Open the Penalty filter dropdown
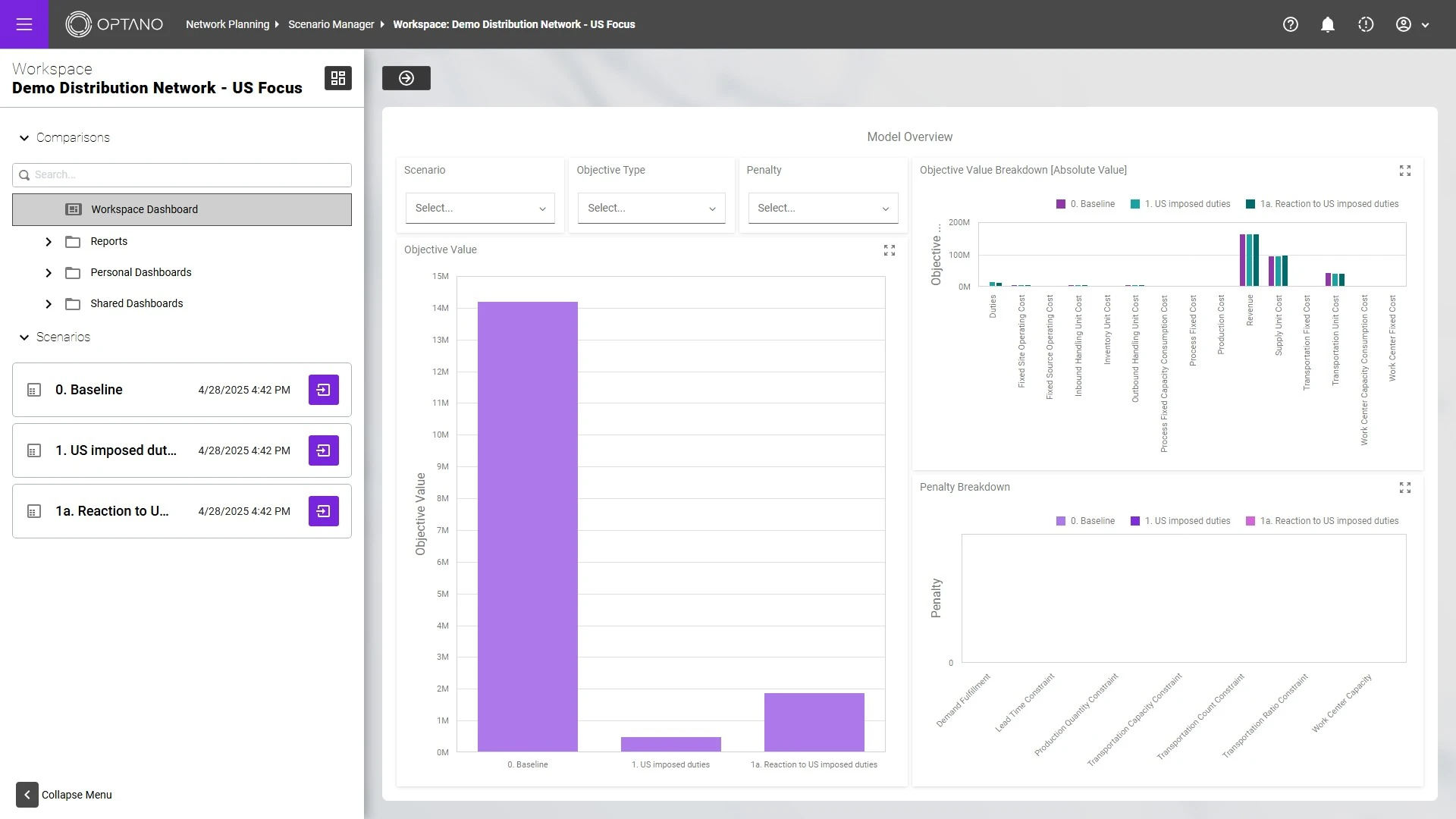Viewport: 1456px width, 819px height. coord(823,208)
